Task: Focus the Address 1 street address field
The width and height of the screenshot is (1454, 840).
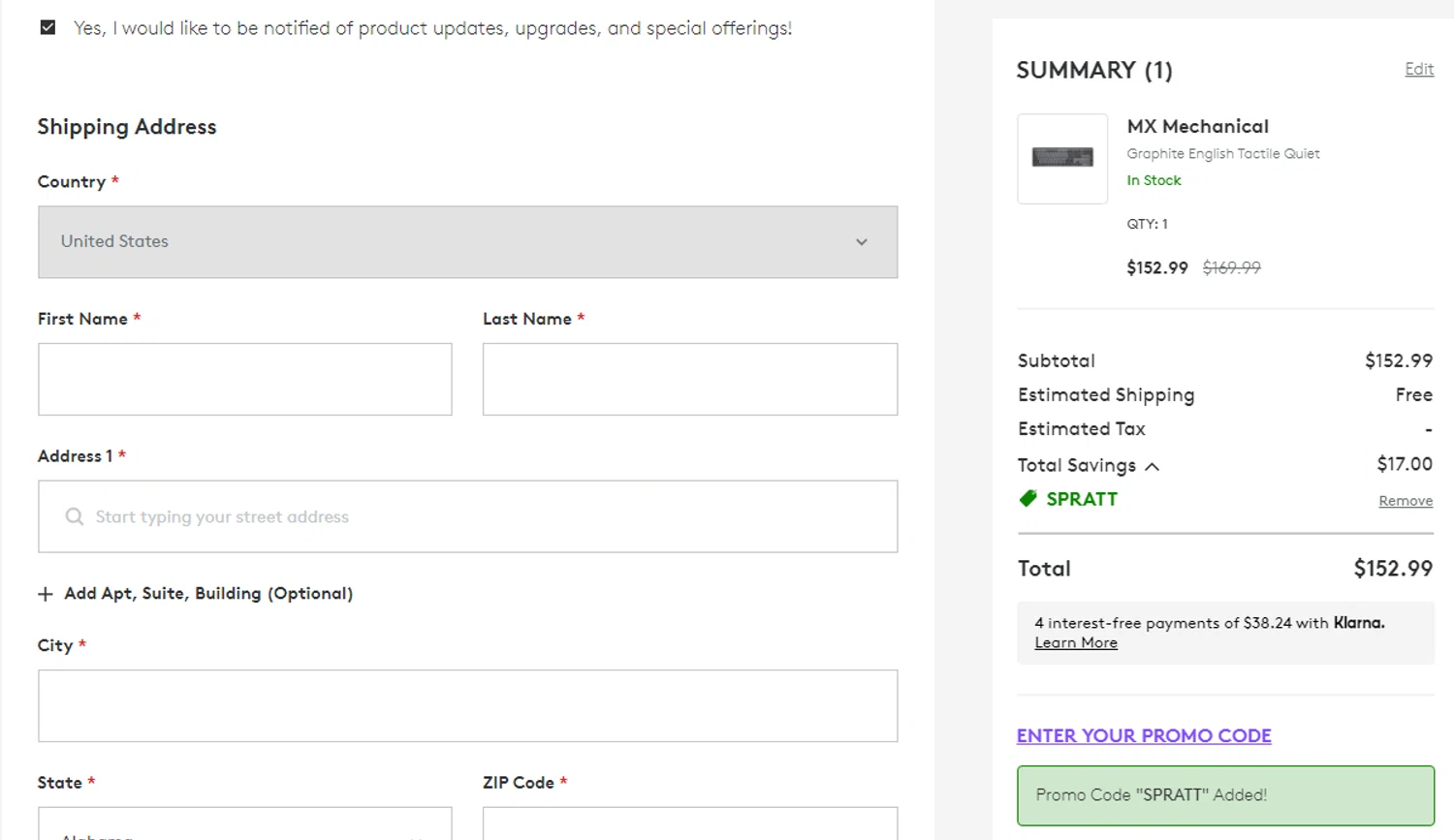Action: (x=467, y=516)
